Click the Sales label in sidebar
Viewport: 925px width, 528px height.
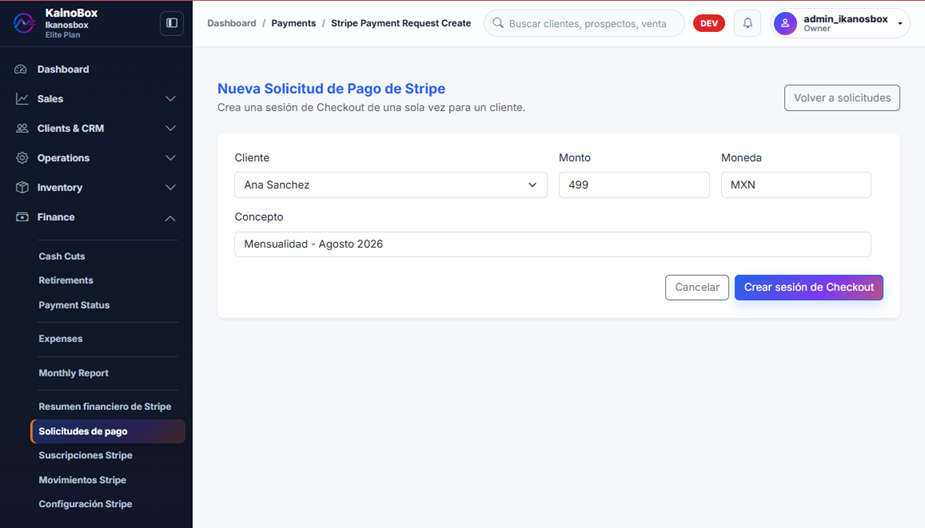[x=50, y=99]
